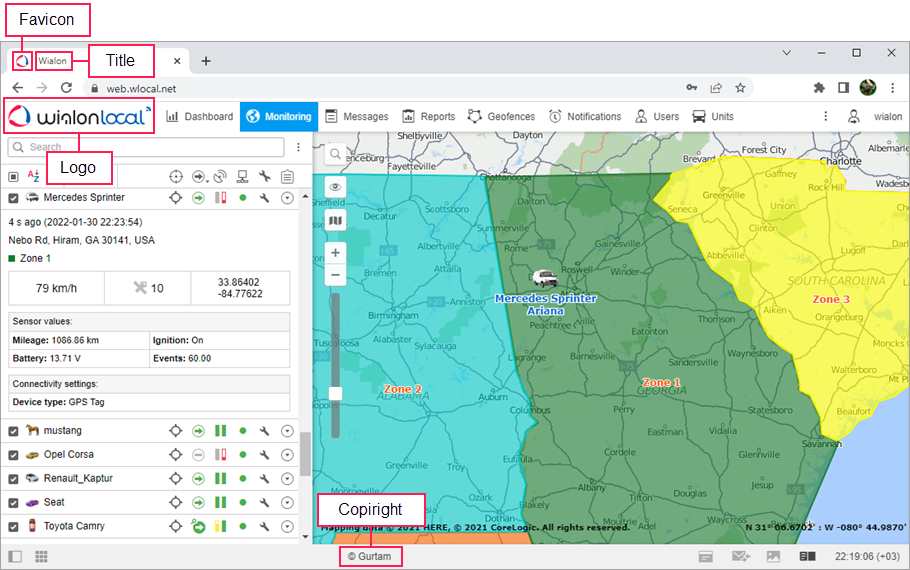
Task: Uncheck the Toyota Camry checkbox
Action: click(14, 527)
